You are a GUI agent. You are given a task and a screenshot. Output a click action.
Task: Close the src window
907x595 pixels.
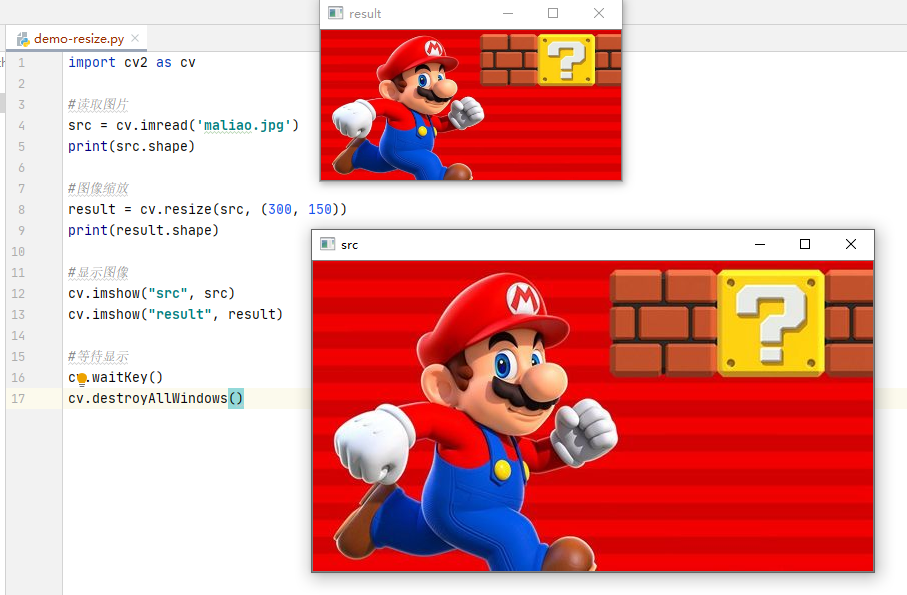(851, 245)
